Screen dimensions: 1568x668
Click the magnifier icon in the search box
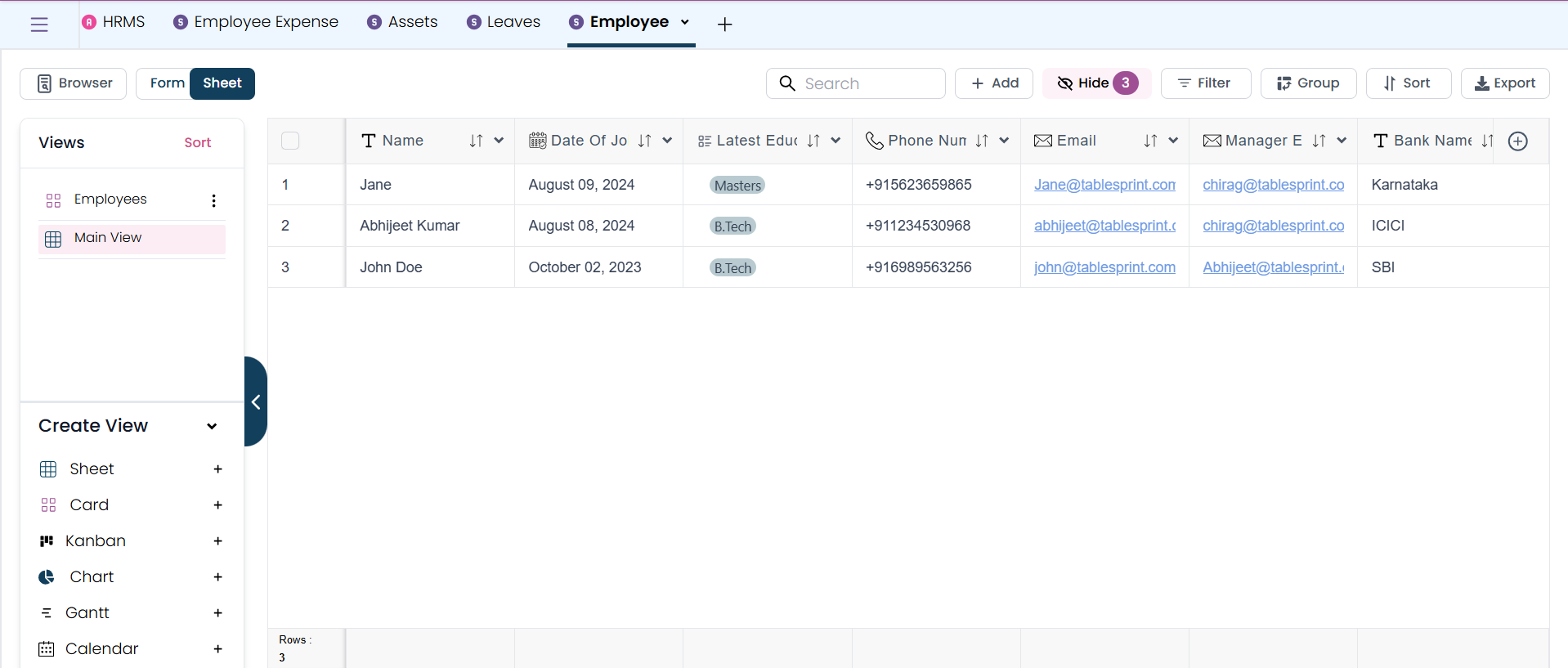pyautogui.click(x=787, y=83)
